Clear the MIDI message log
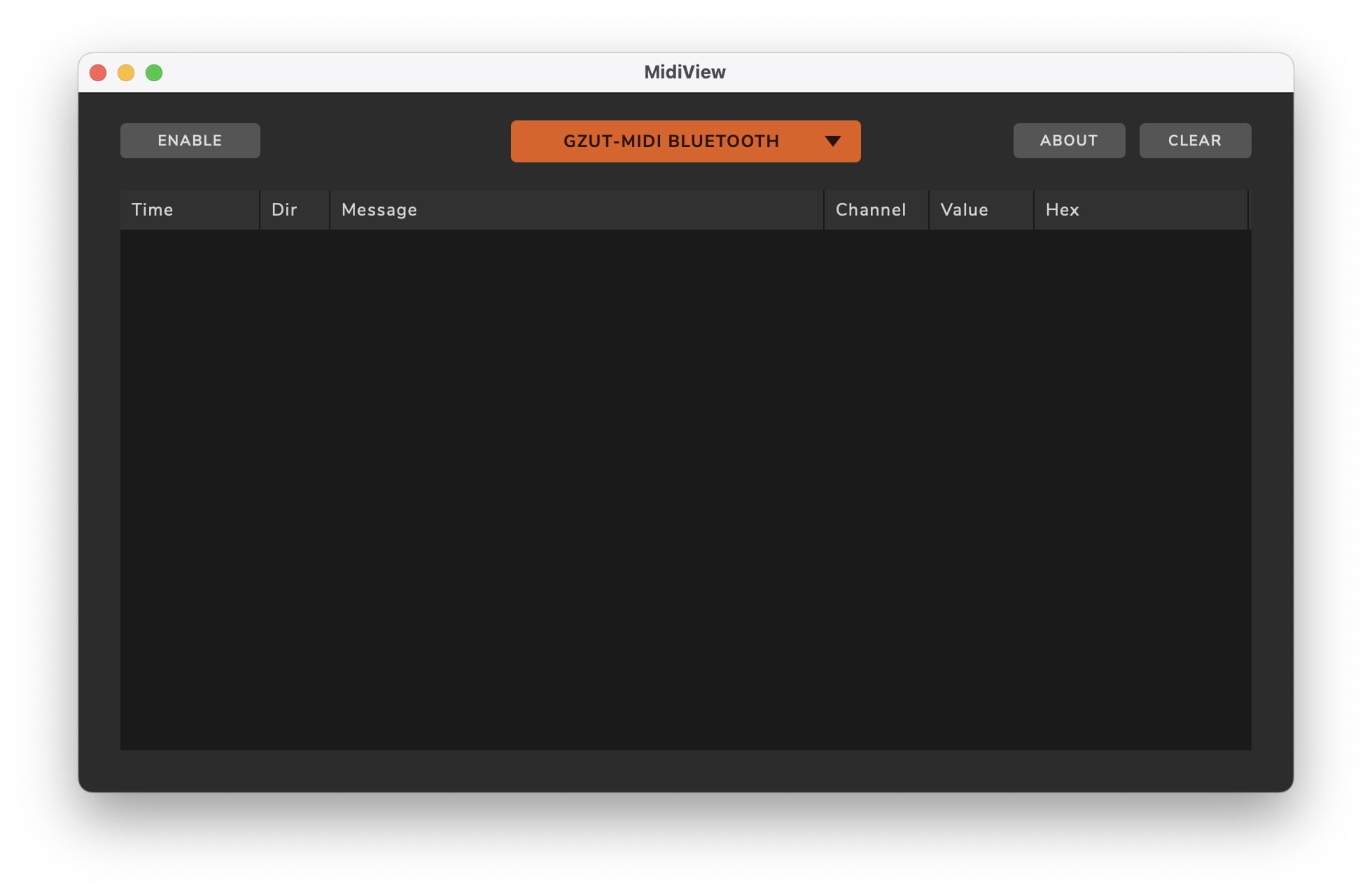The width and height of the screenshot is (1372, 896). pos(1195,141)
